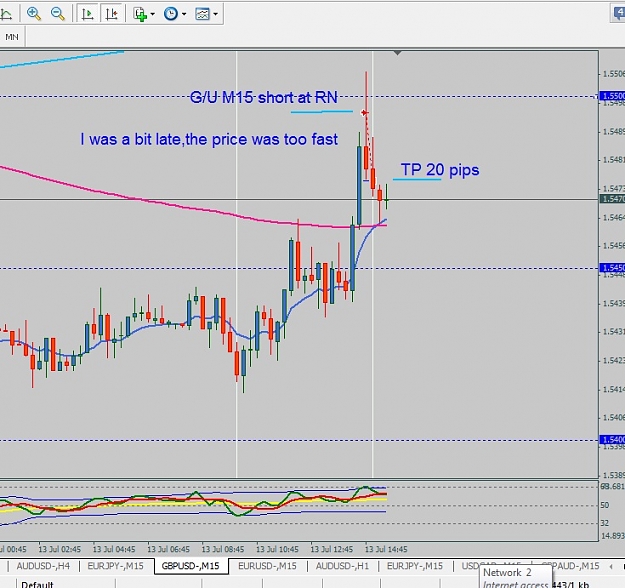Click the Zoom Out magnifier icon
The height and width of the screenshot is (588, 625).
58,14
